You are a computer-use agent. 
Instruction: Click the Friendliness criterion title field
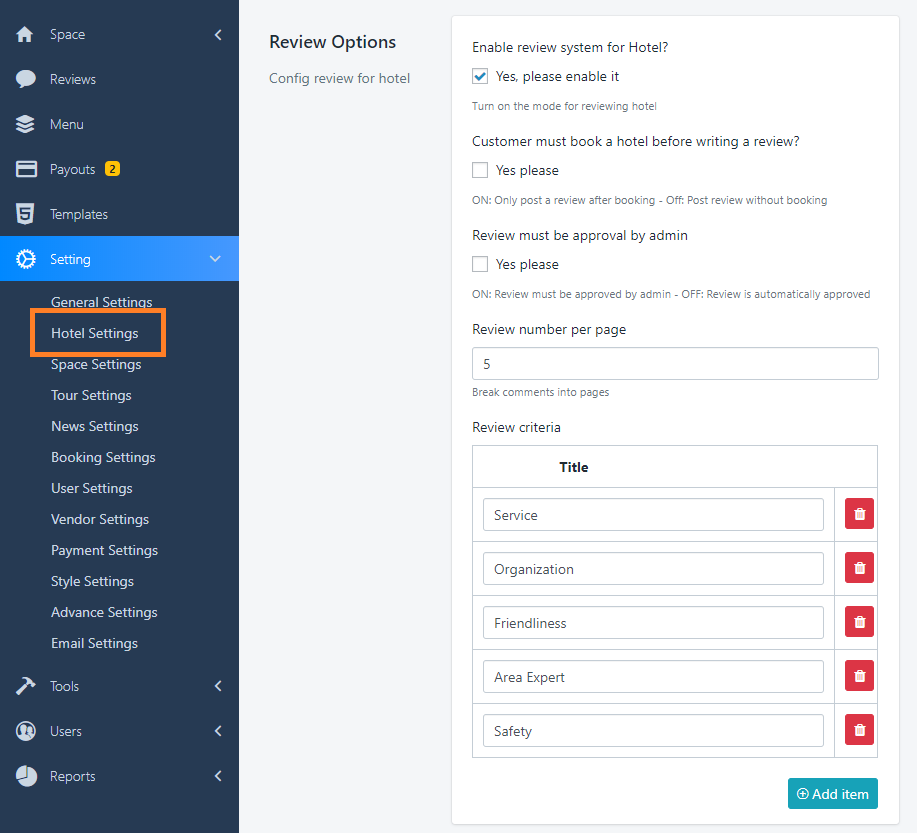[x=652, y=623]
